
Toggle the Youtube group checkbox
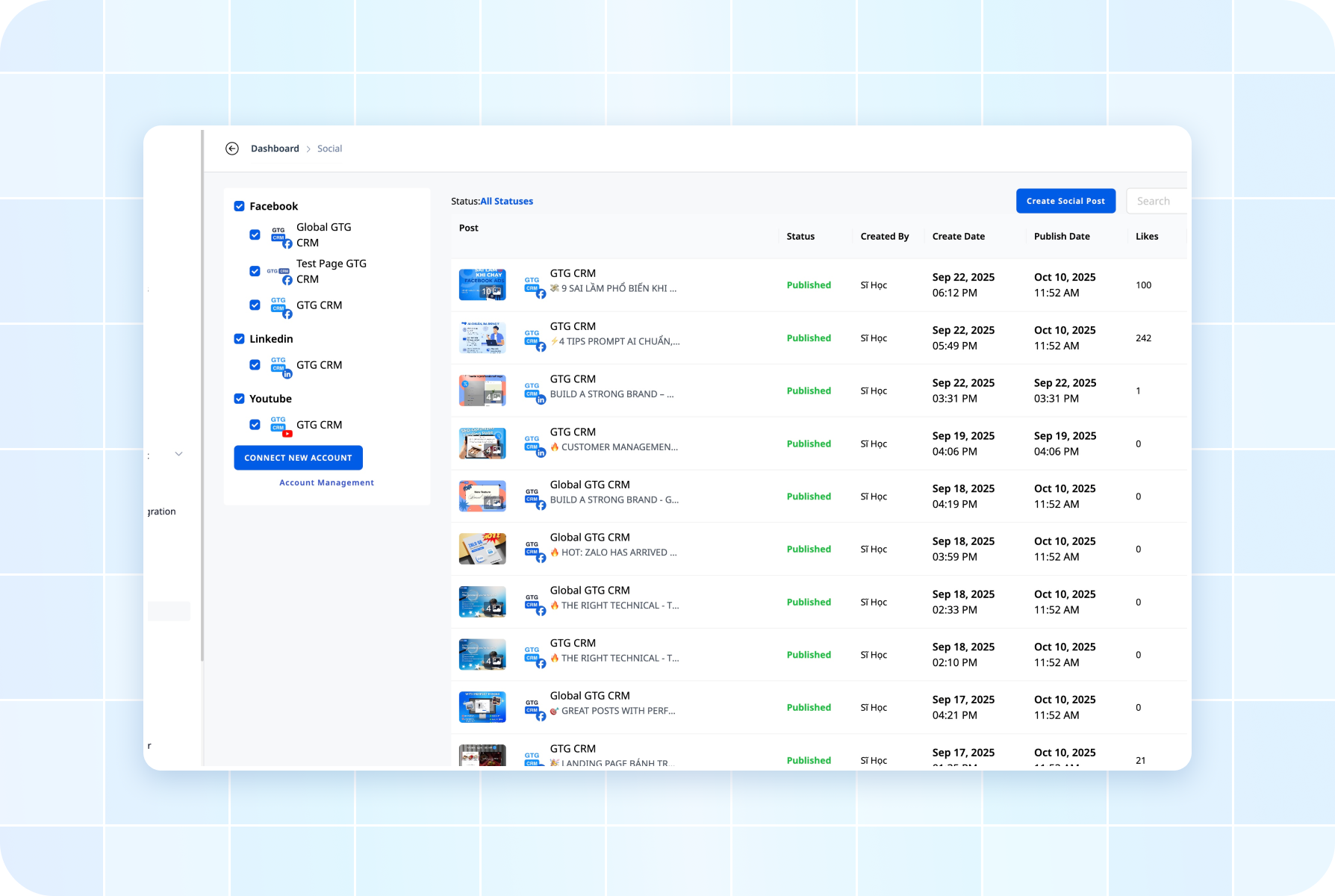coord(240,399)
